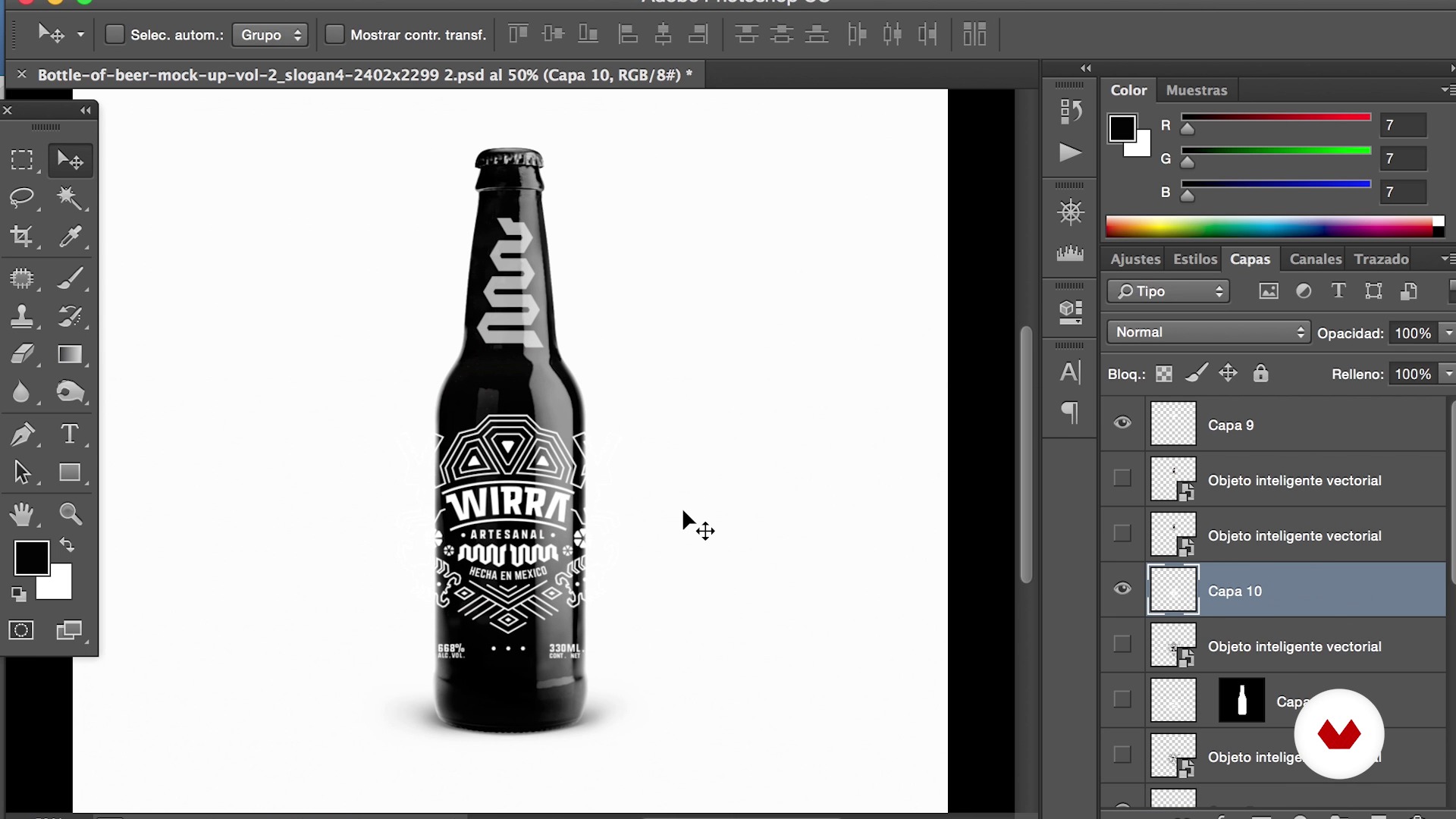Select the Eraser tool
Viewport: 1456px width, 819px height.
pyautogui.click(x=21, y=354)
